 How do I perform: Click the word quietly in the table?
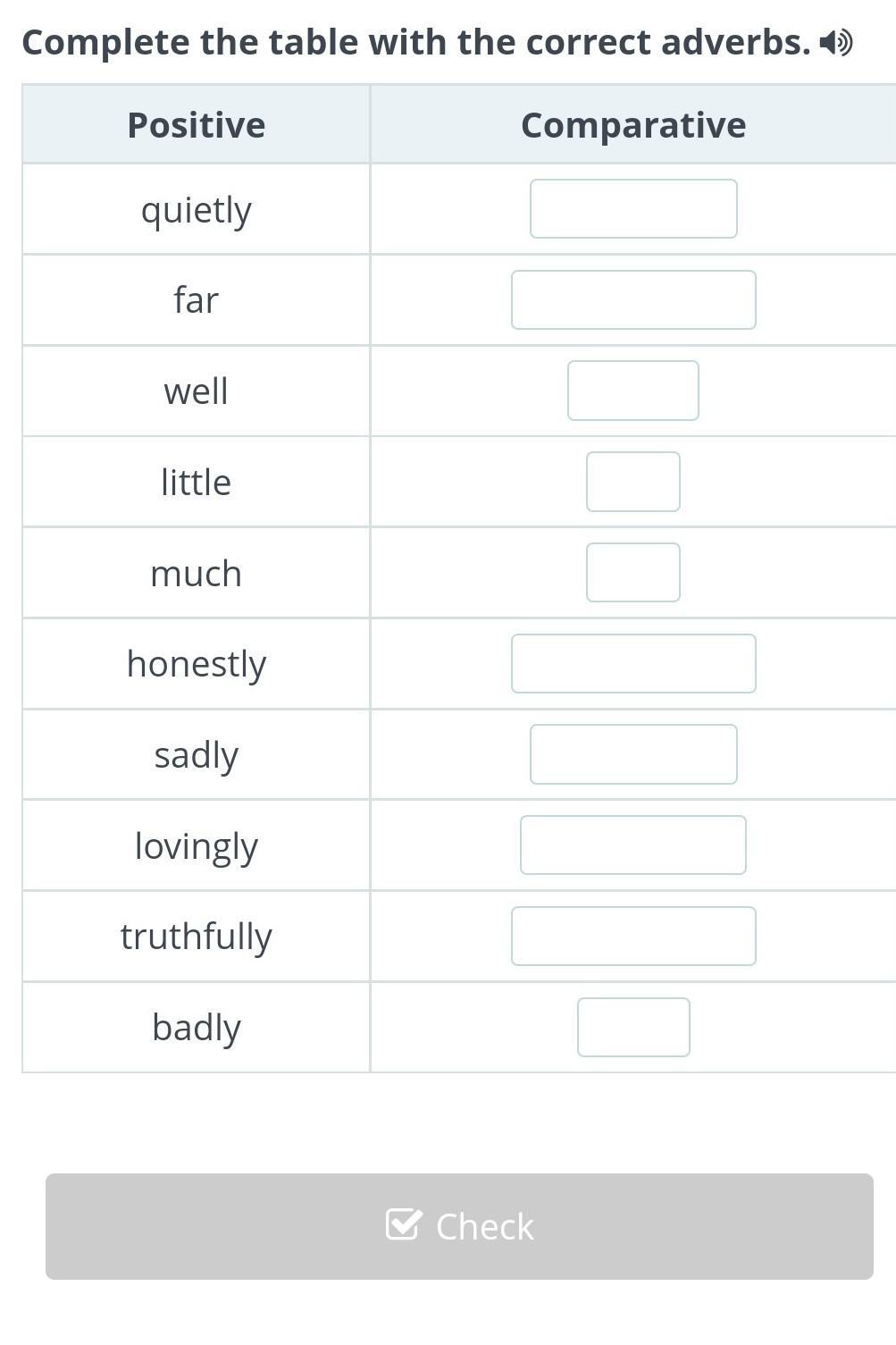(196, 208)
